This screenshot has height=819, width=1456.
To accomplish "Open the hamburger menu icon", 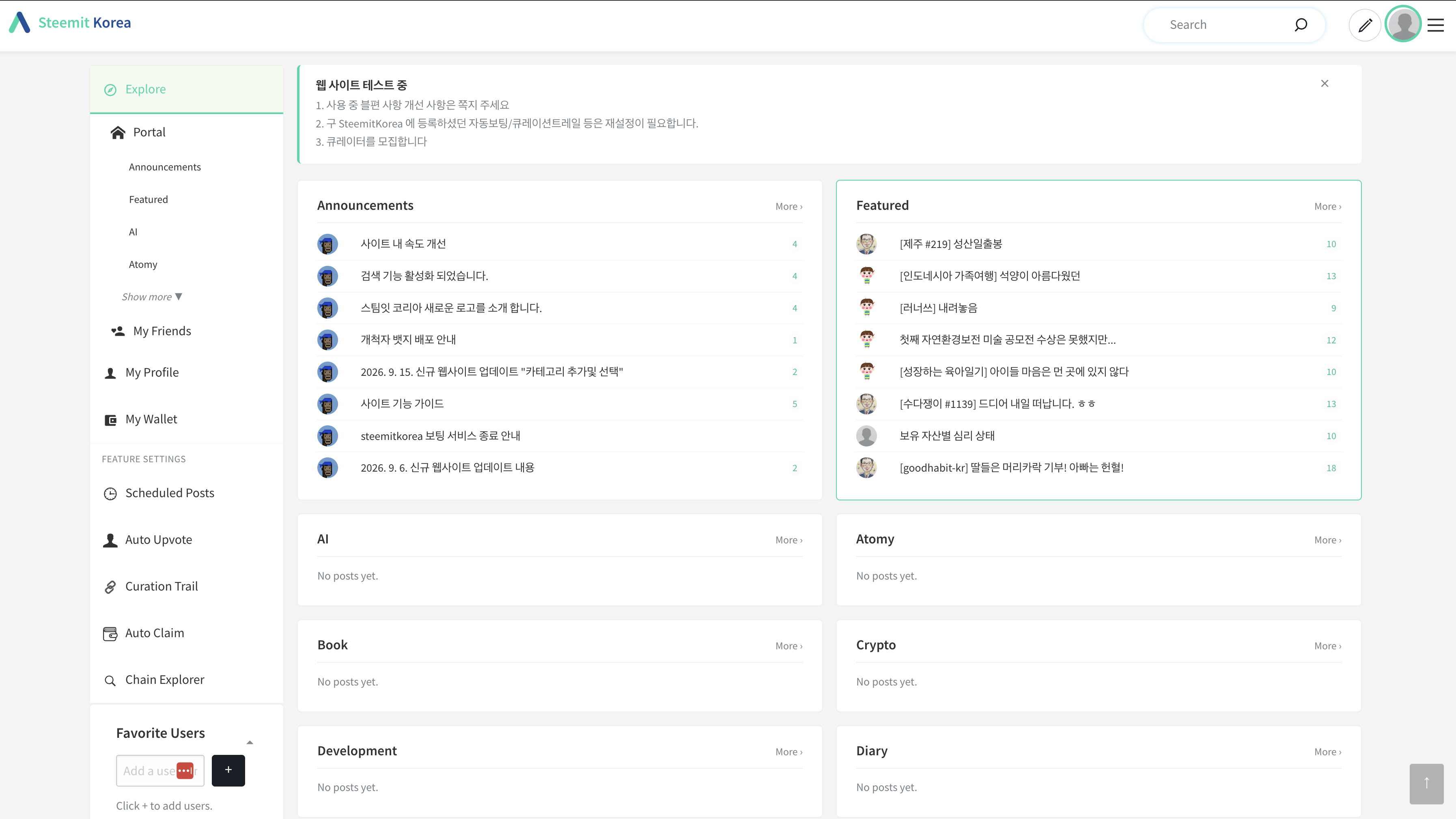I will coord(1436,25).
